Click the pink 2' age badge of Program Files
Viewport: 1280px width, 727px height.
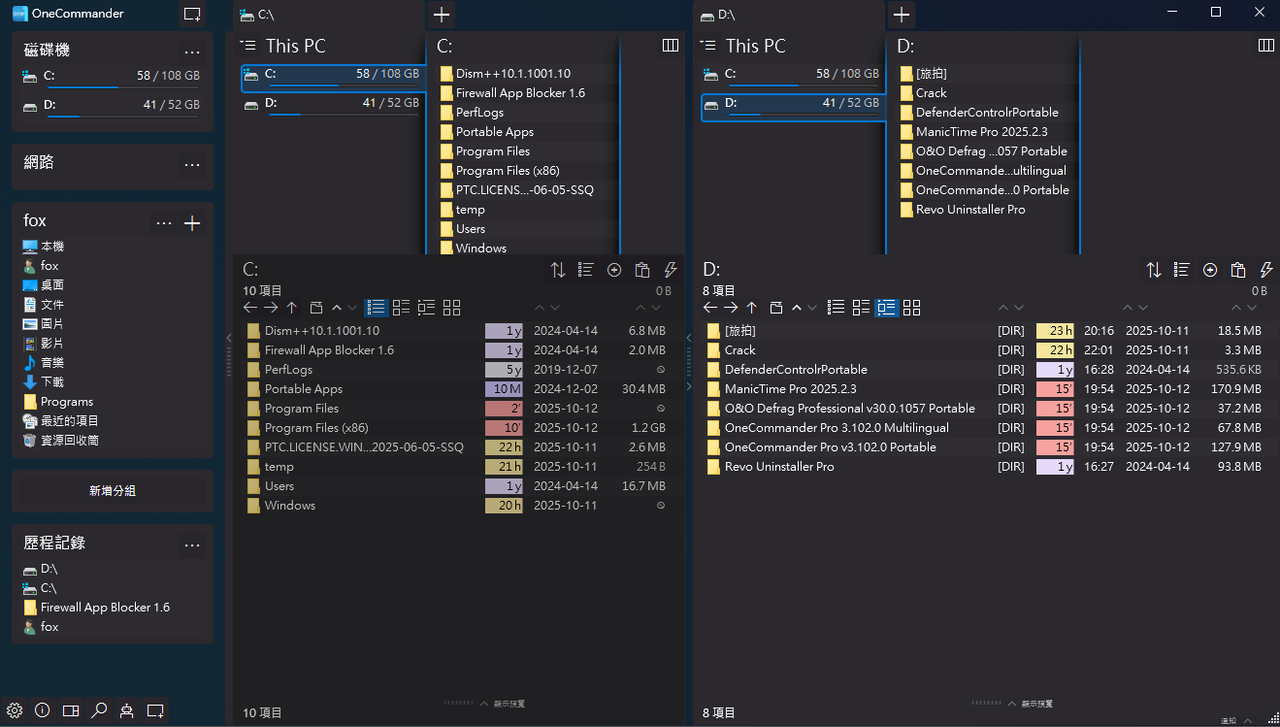pos(504,408)
